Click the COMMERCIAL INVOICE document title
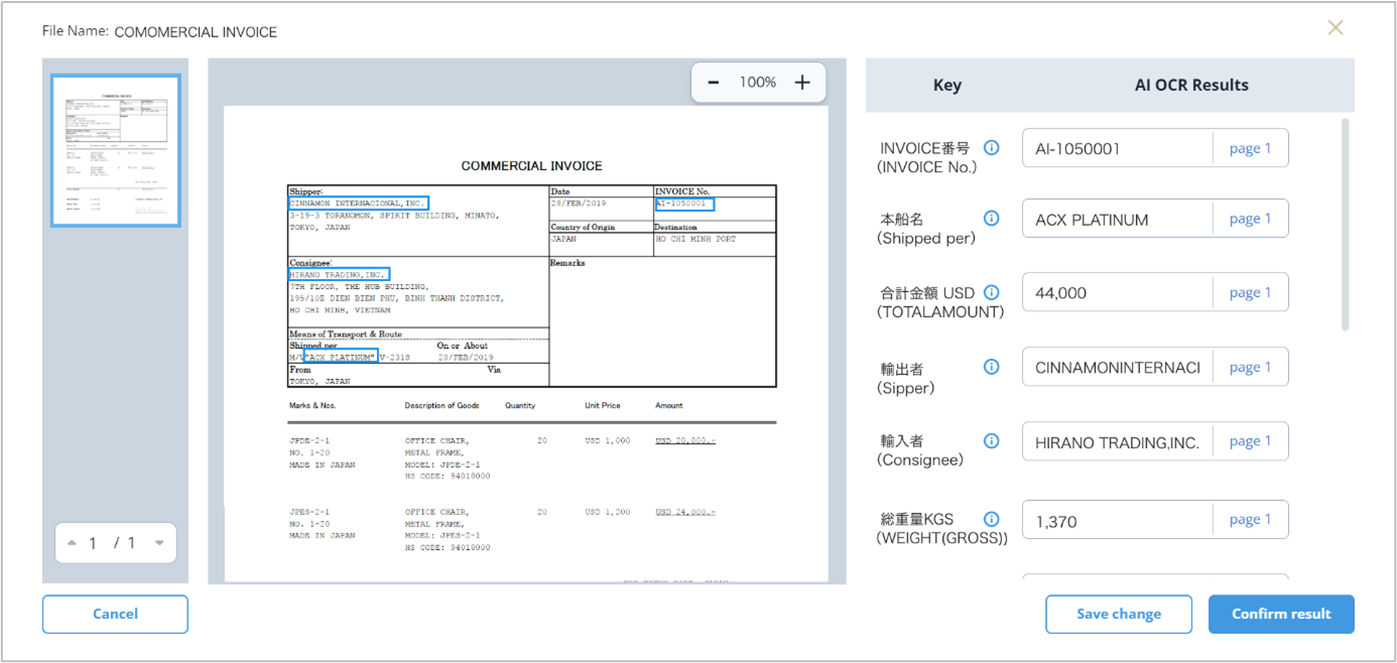The image size is (1397, 663). point(532,166)
